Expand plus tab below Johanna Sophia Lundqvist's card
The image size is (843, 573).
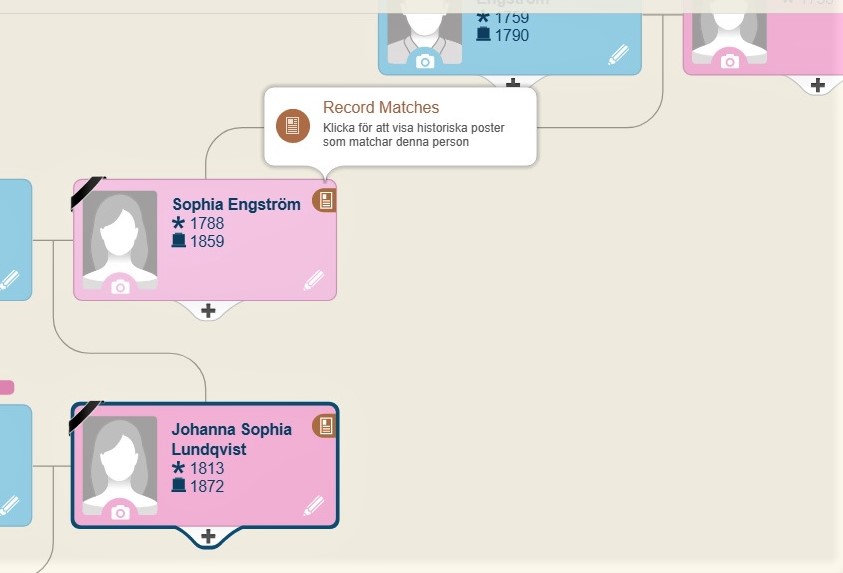point(208,537)
